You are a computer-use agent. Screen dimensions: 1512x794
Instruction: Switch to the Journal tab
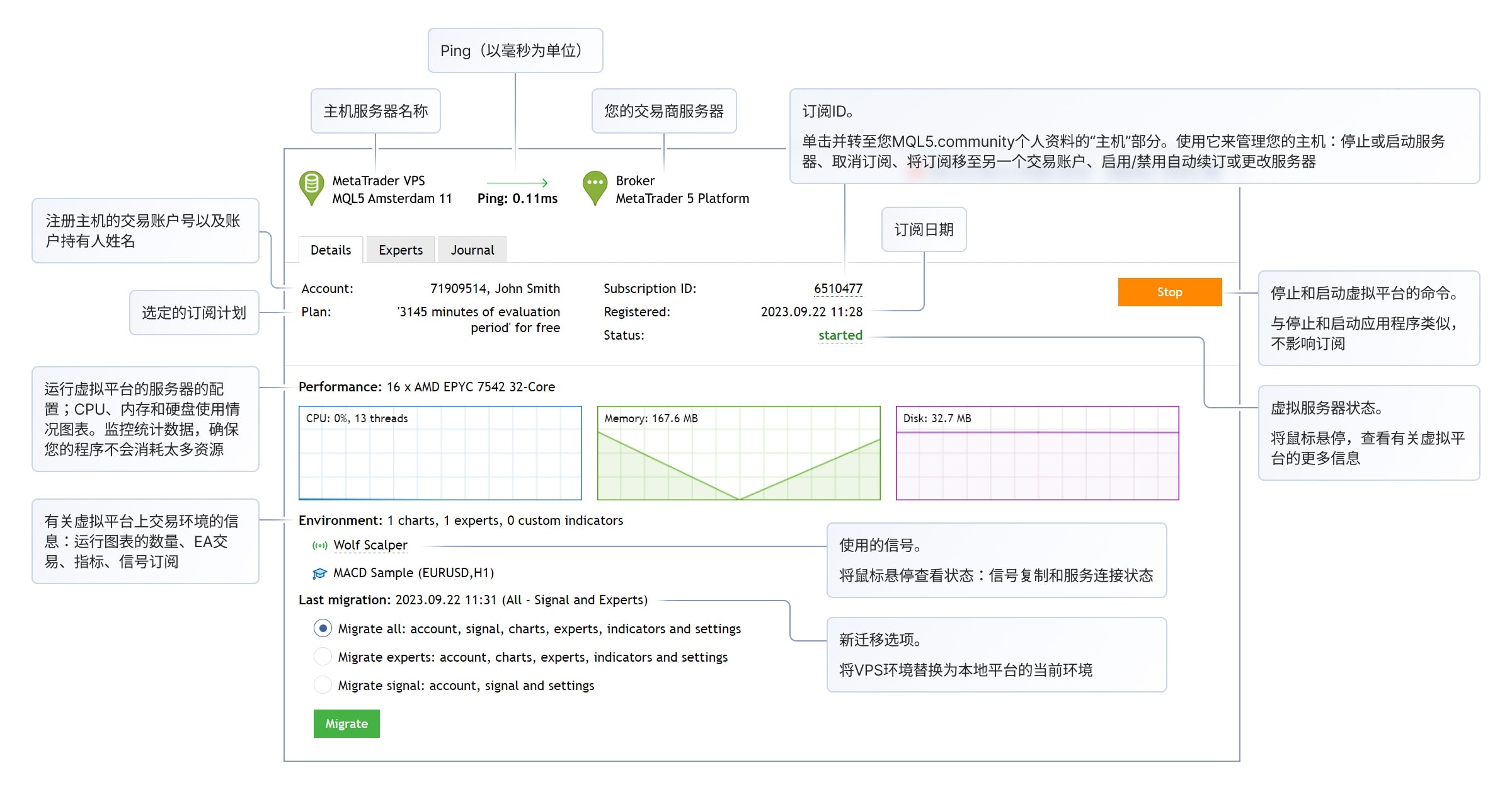[472, 250]
